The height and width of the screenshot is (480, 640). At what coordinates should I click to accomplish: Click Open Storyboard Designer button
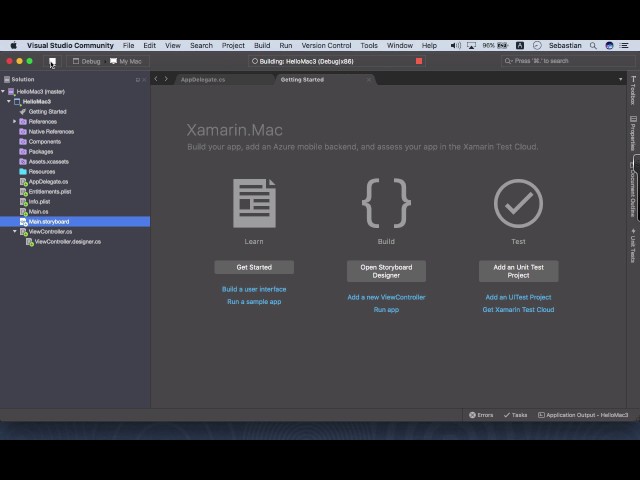coord(386,271)
